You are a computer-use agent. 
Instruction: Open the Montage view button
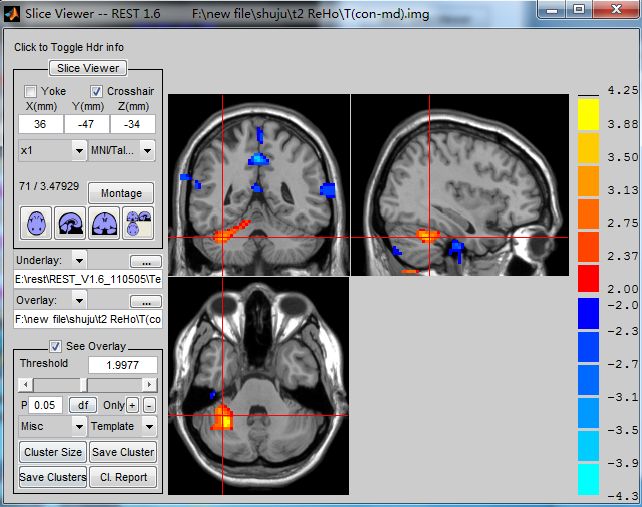coord(121,193)
